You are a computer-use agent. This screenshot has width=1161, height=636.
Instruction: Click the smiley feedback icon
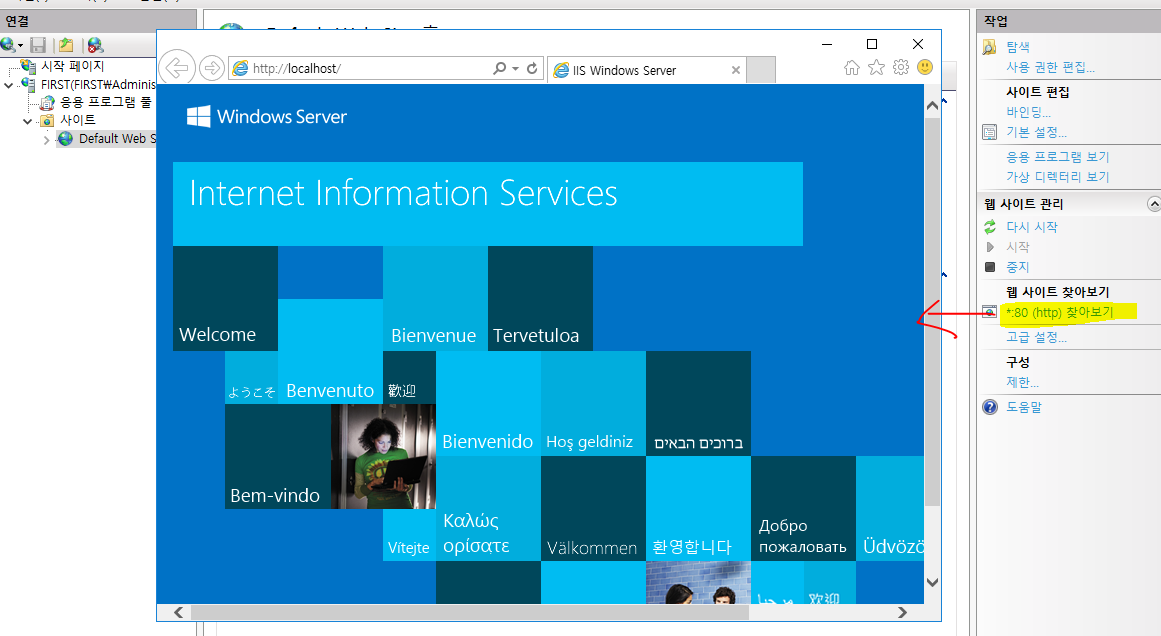[x=925, y=67]
